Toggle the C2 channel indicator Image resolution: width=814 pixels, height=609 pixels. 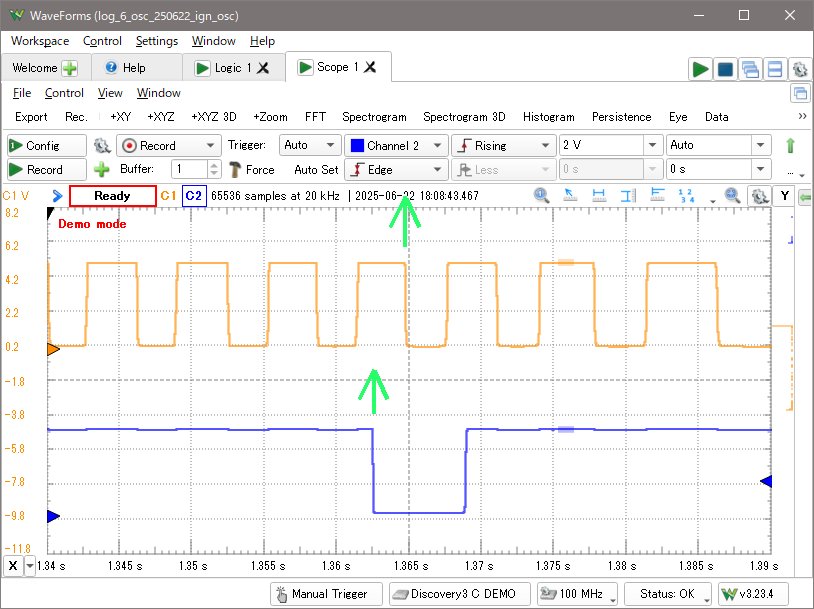[x=194, y=196]
